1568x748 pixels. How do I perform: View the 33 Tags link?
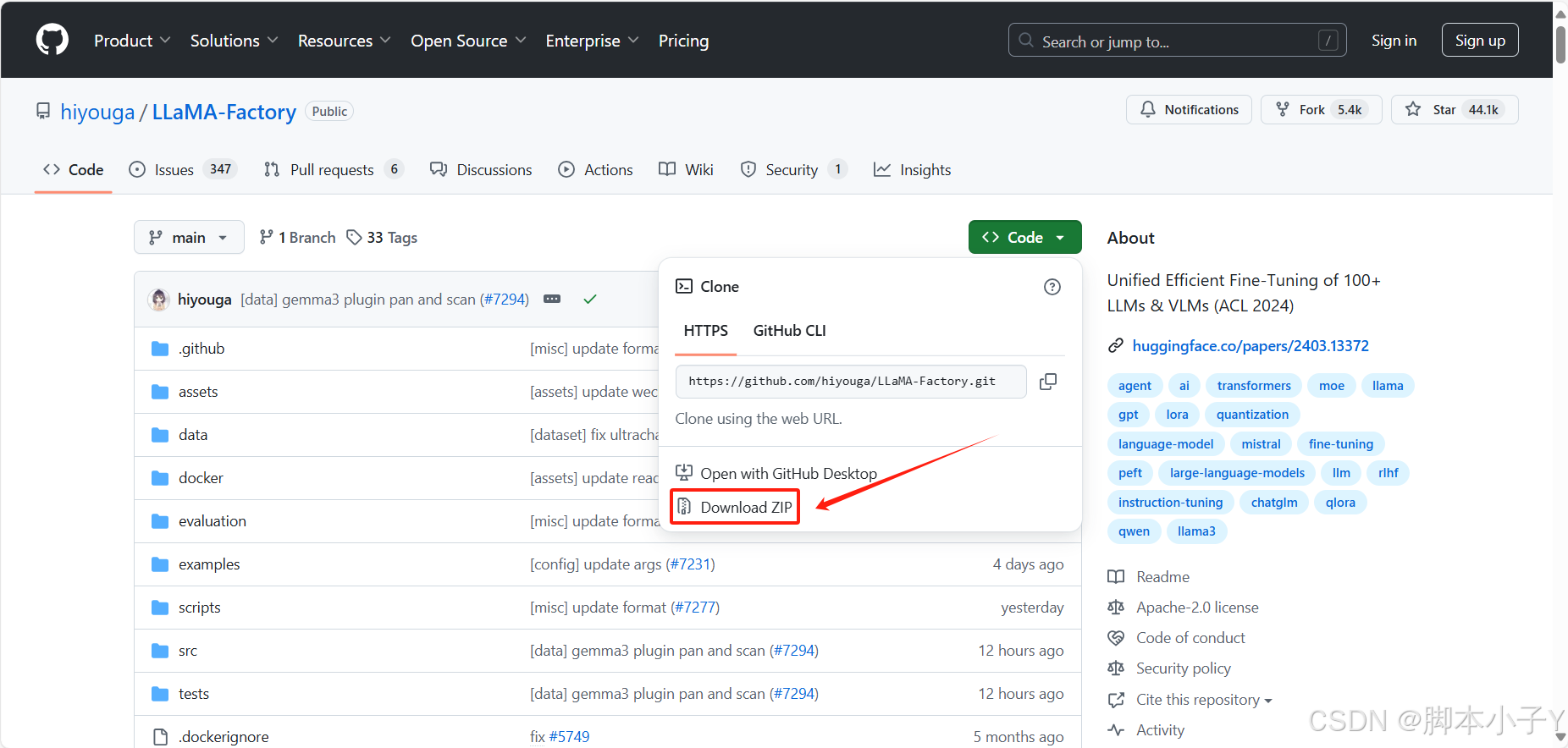[382, 238]
